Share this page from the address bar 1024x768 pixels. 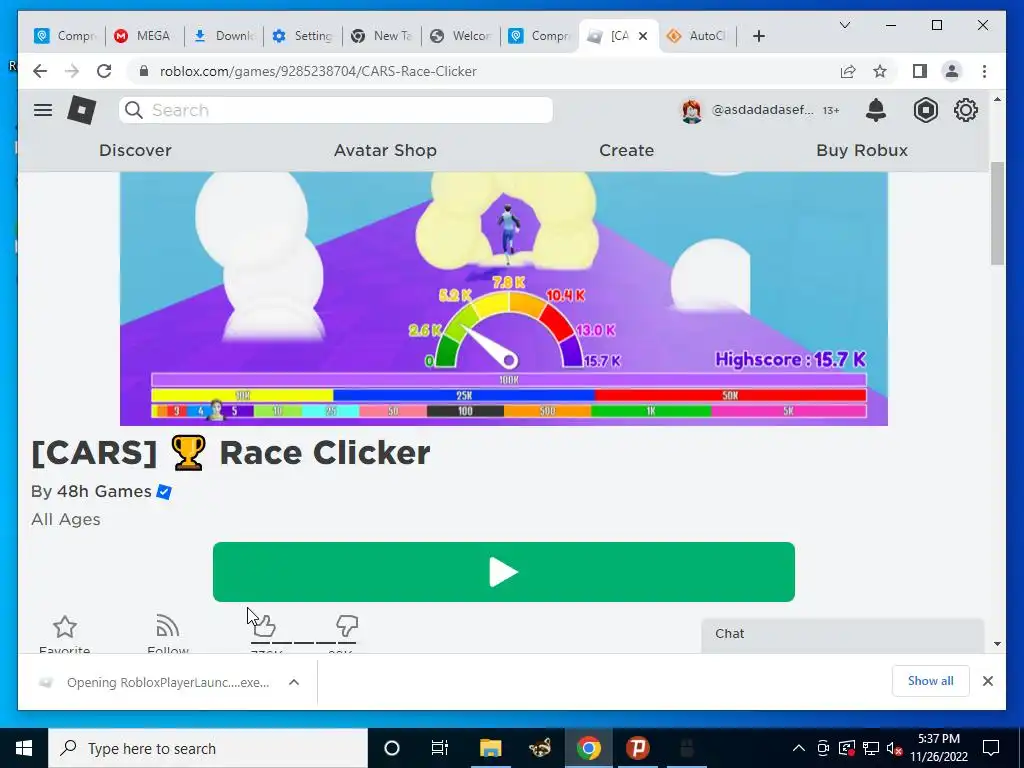[848, 71]
